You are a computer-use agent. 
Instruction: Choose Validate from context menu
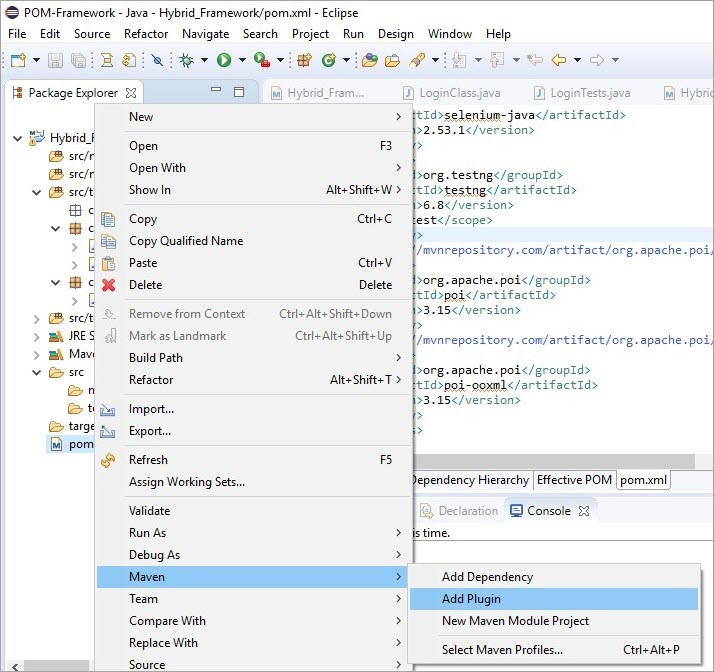pos(255,511)
